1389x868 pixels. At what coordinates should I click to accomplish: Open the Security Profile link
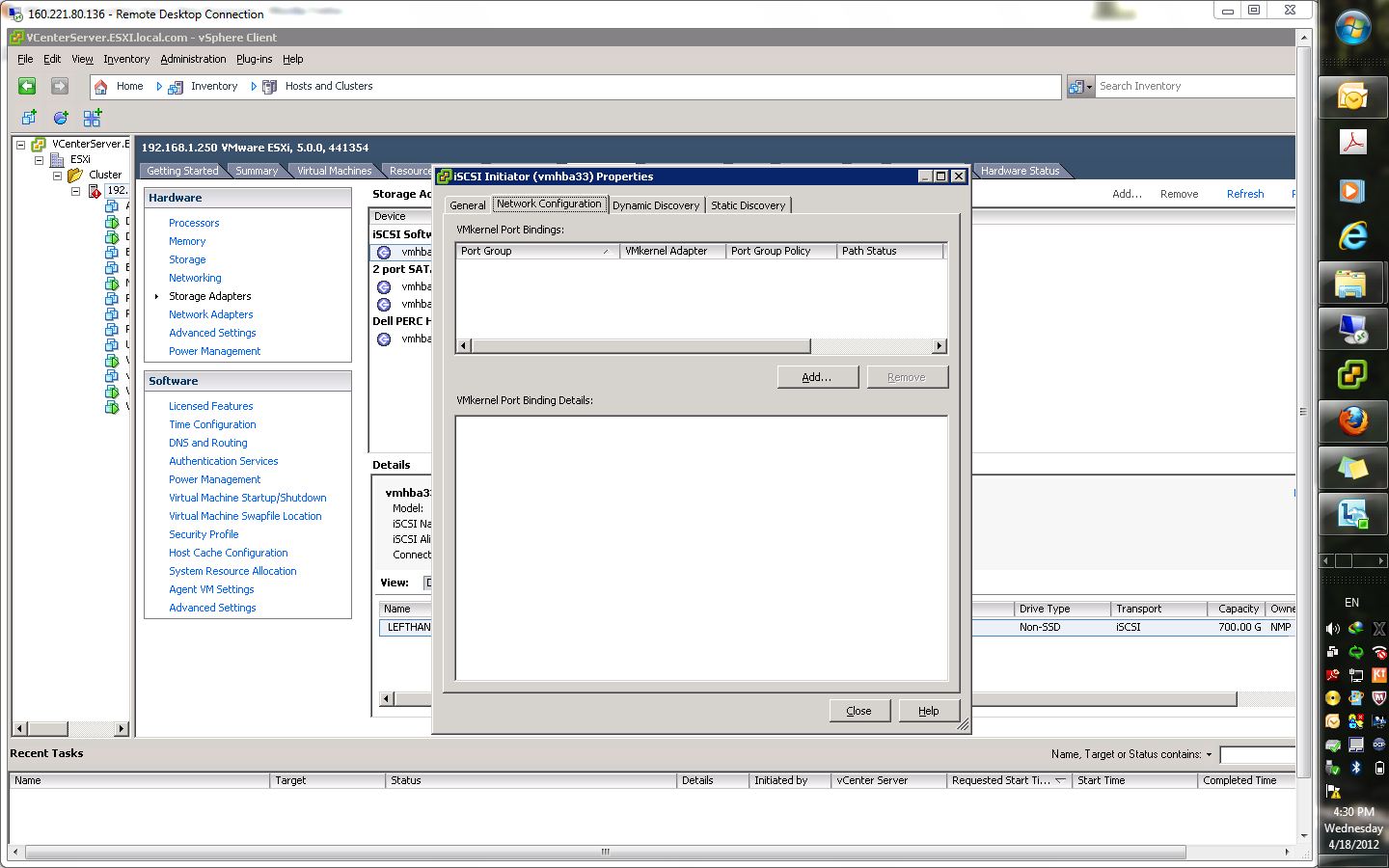pos(204,534)
